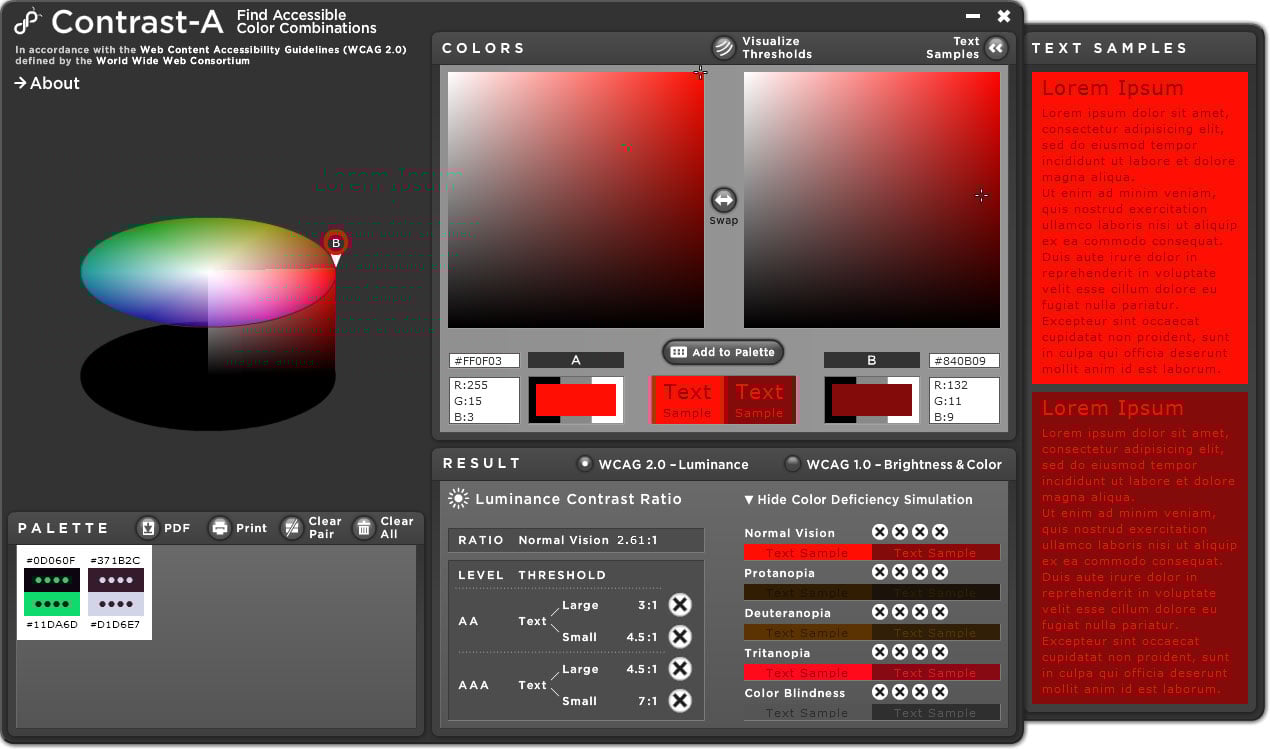1270x749 pixels.
Task: Pick a shade in the left color gradient
Action: [x=575, y=200]
